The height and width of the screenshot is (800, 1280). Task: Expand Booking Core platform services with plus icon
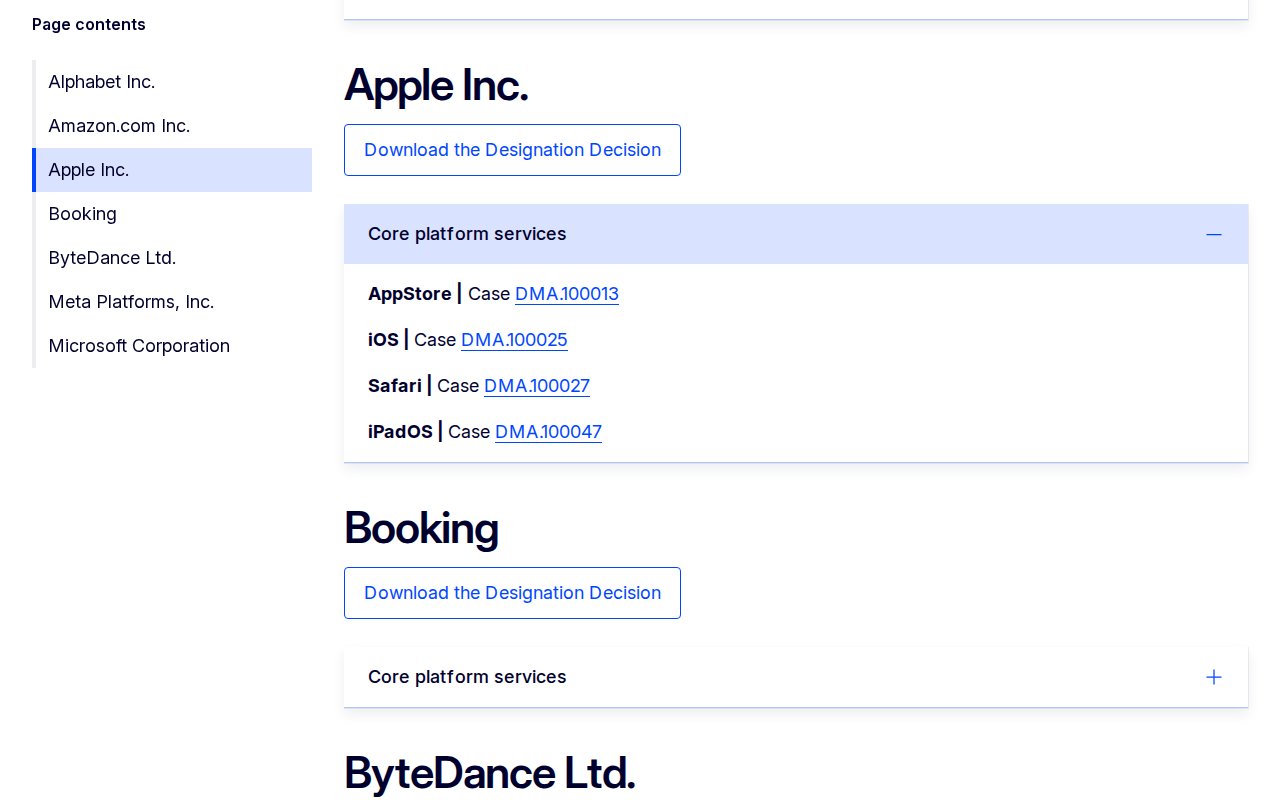tap(1214, 677)
